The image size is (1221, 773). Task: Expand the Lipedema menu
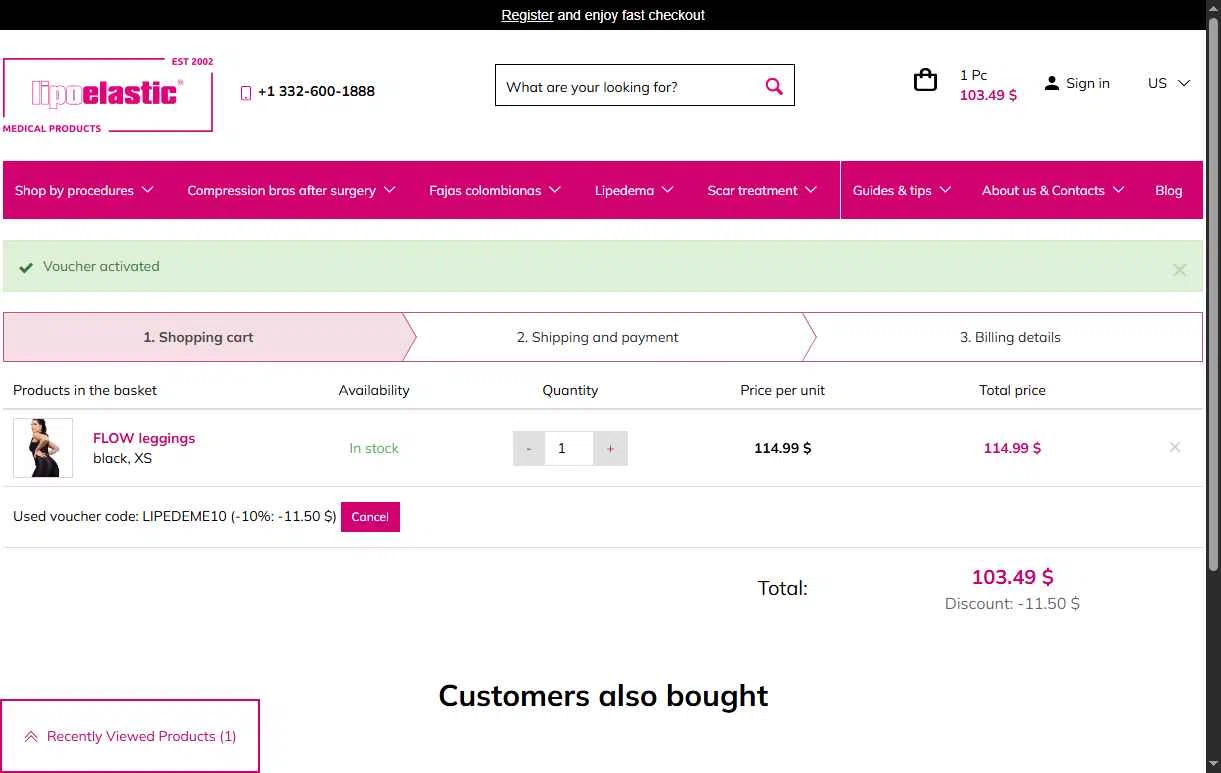click(x=634, y=190)
